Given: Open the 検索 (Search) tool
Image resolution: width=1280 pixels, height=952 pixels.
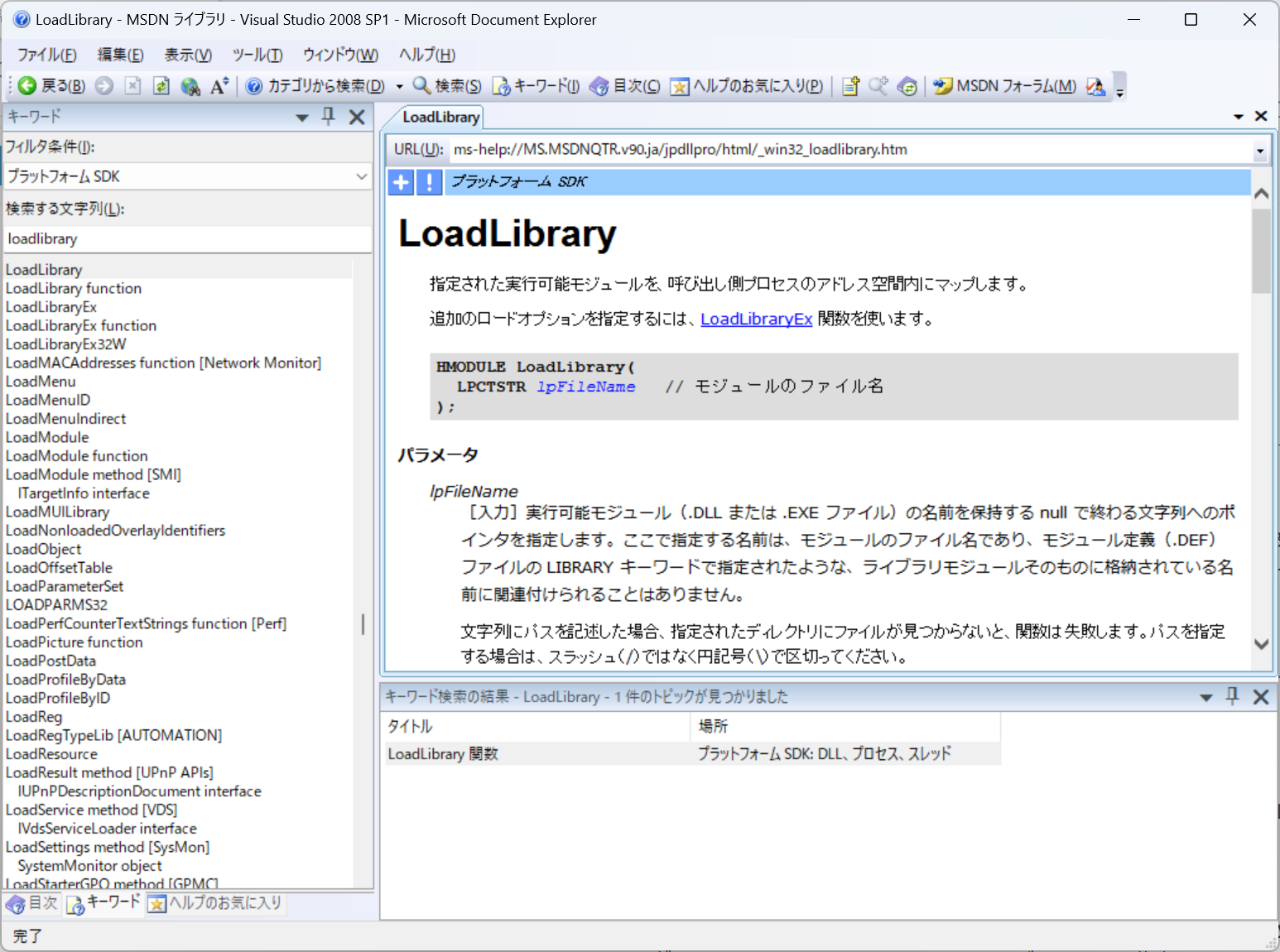Looking at the screenshot, I should pyautogui.click(x=445, y=85).
